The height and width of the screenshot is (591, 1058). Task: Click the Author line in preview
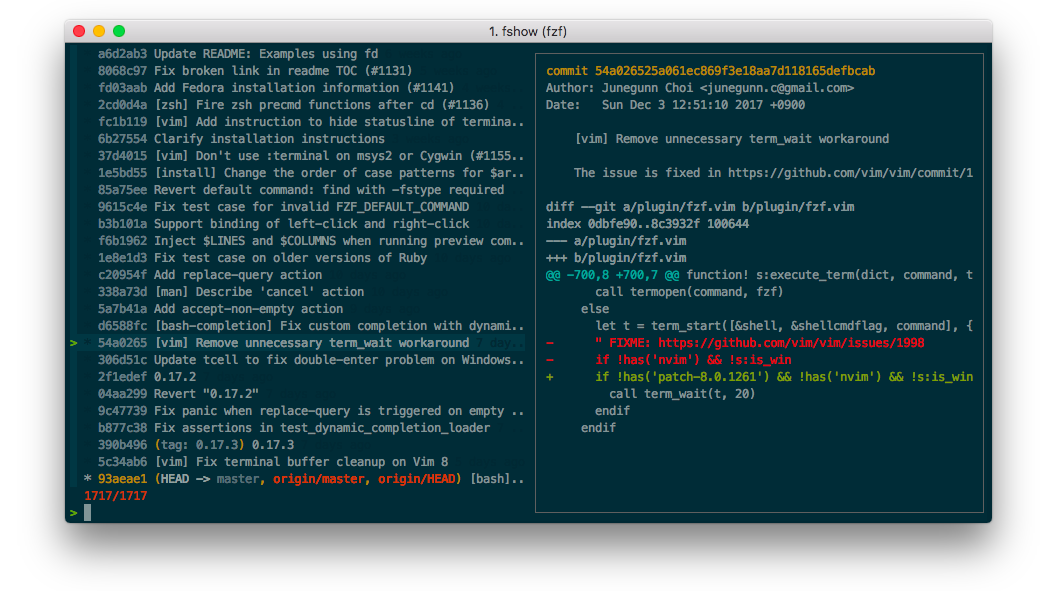pos(700,88)
